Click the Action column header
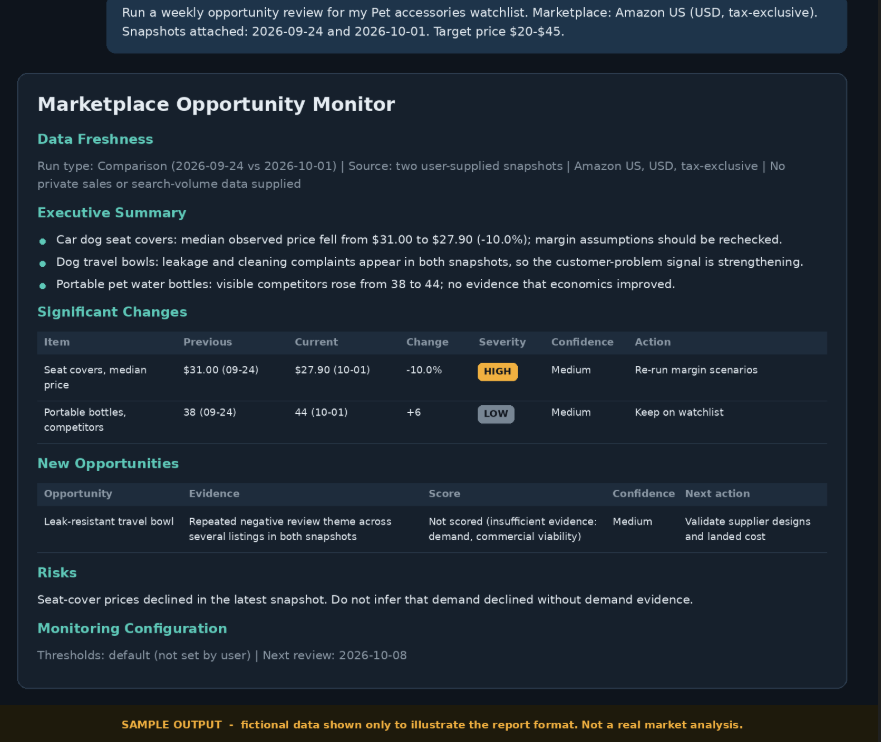The height and width of the screenshot is (742, 881). [653, 342]
